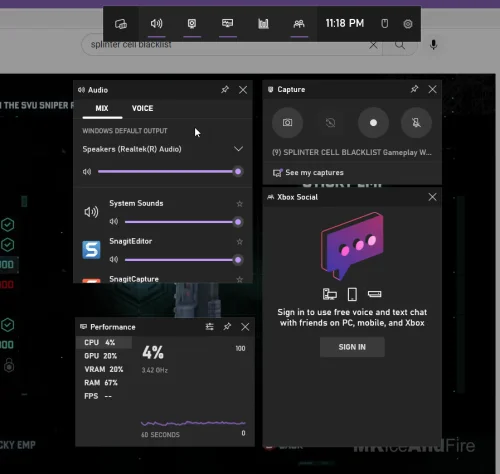Click the 3.42 GHz CPU speed text
Screen dimensions: 500x474
pyautogui.click(x=155, y=370)
